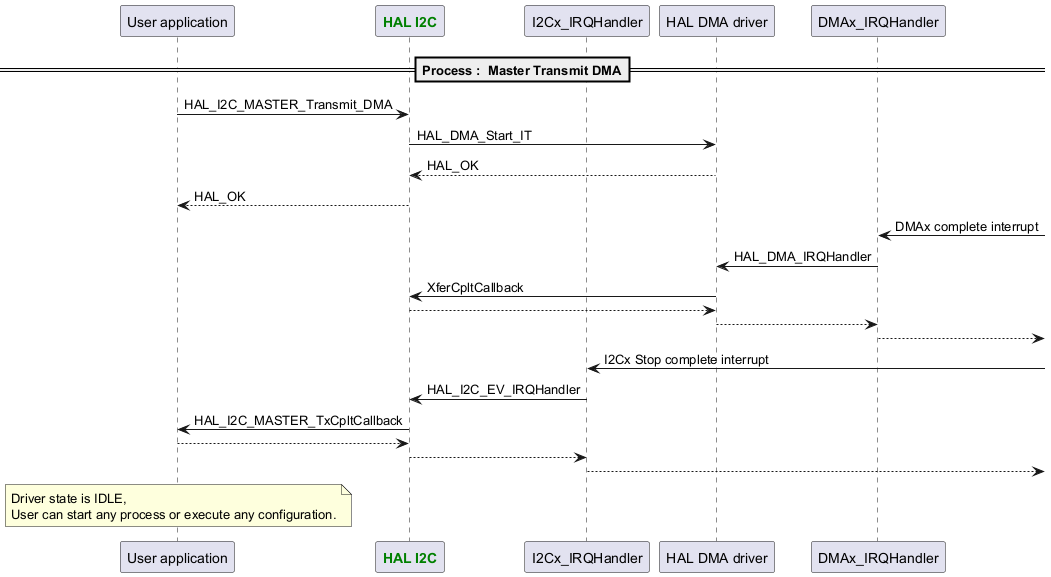Click the XferCpltCallback message label
Image resolution: width=1051 pixels, height=577 pixels.
point(475,287)
